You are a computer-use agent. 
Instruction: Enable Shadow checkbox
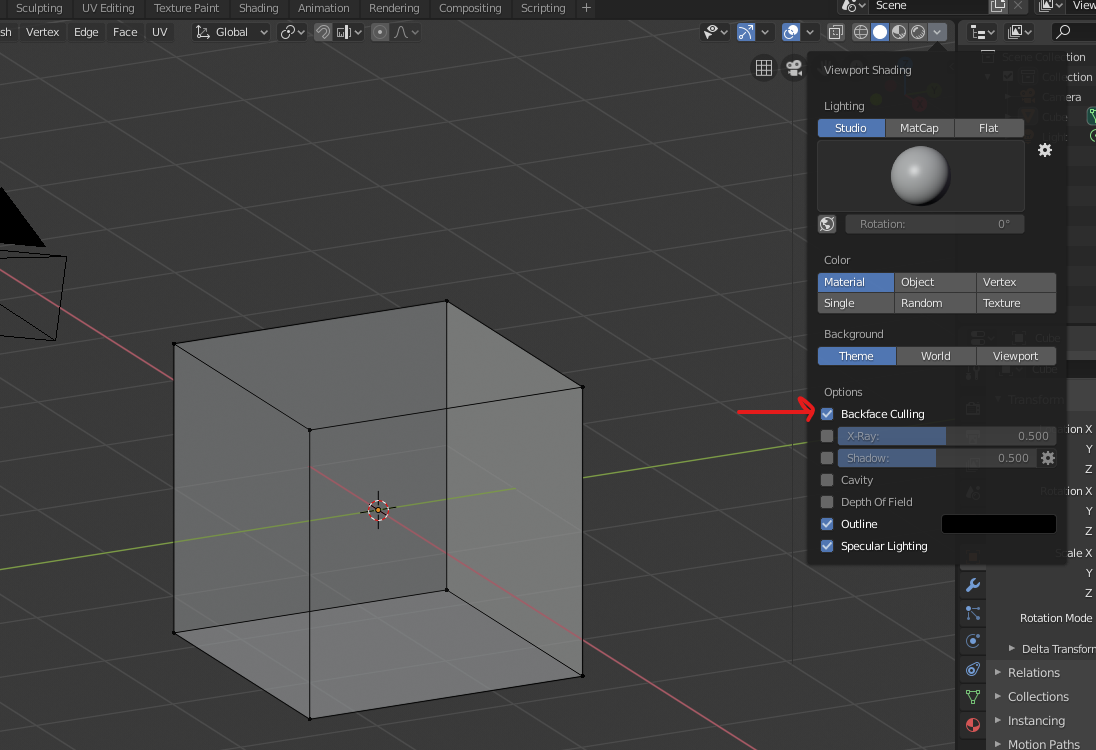pos(827,458)
